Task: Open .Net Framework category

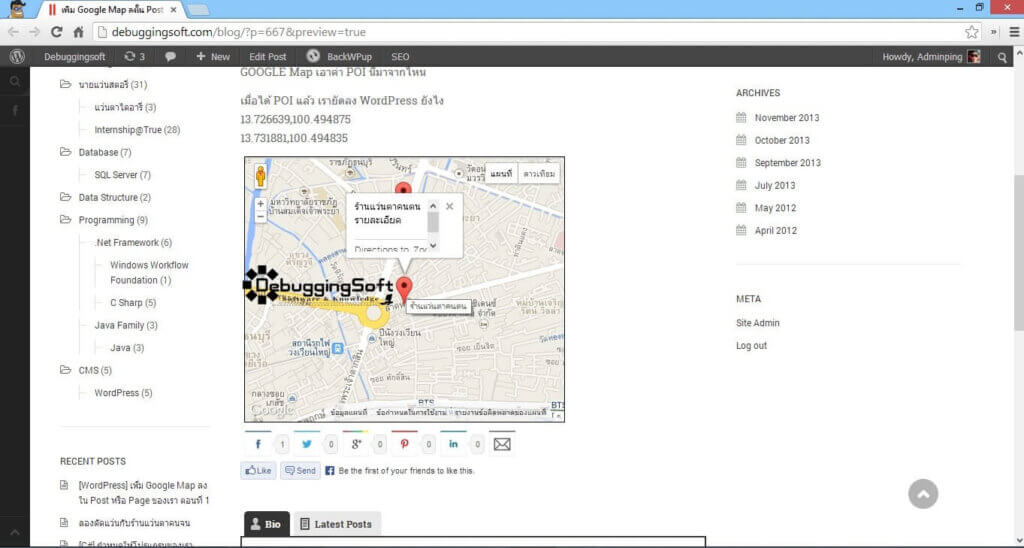Action: 133,242
